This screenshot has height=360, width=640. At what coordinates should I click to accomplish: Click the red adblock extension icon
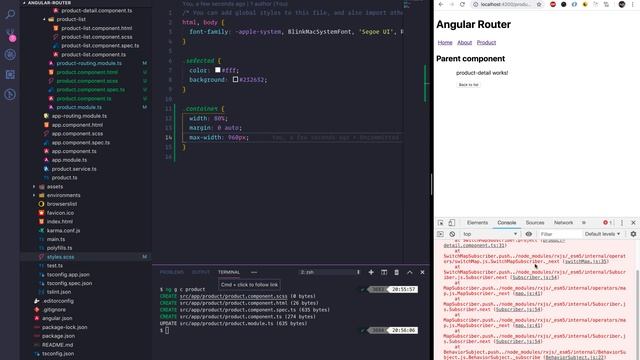pyautogui.click(x=553, y=4)
